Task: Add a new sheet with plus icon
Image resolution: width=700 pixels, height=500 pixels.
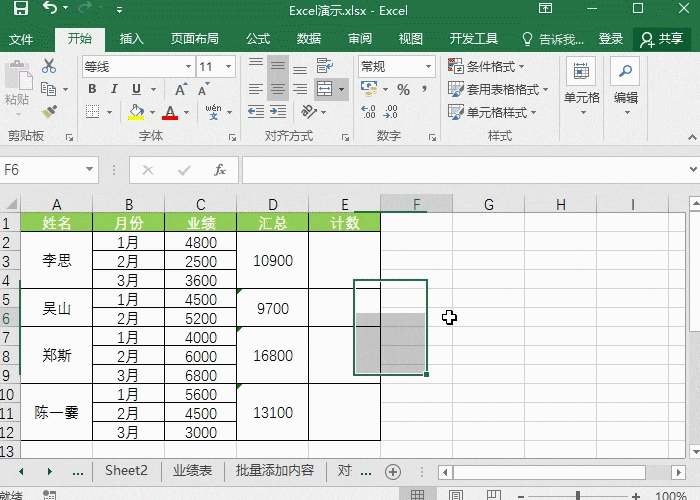Action: (x=393, y=471)
